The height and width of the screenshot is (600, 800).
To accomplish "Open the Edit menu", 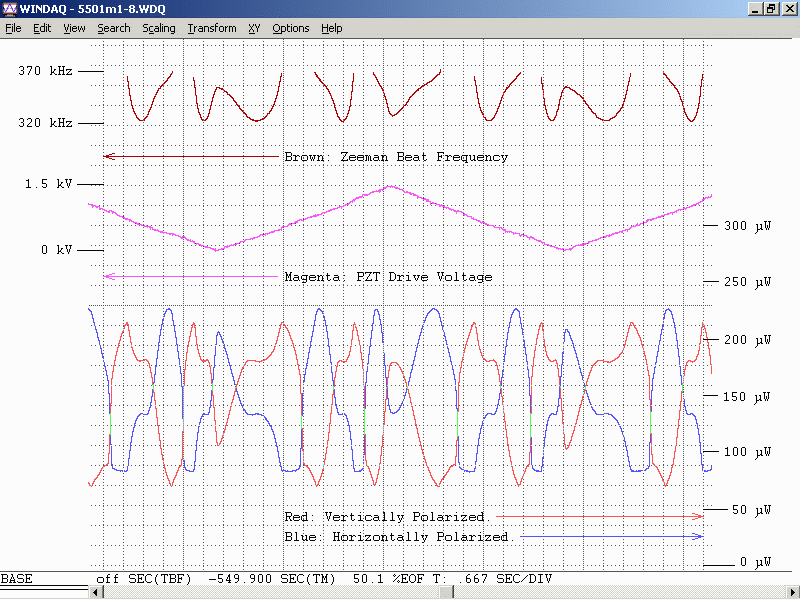I will [42, 28].
